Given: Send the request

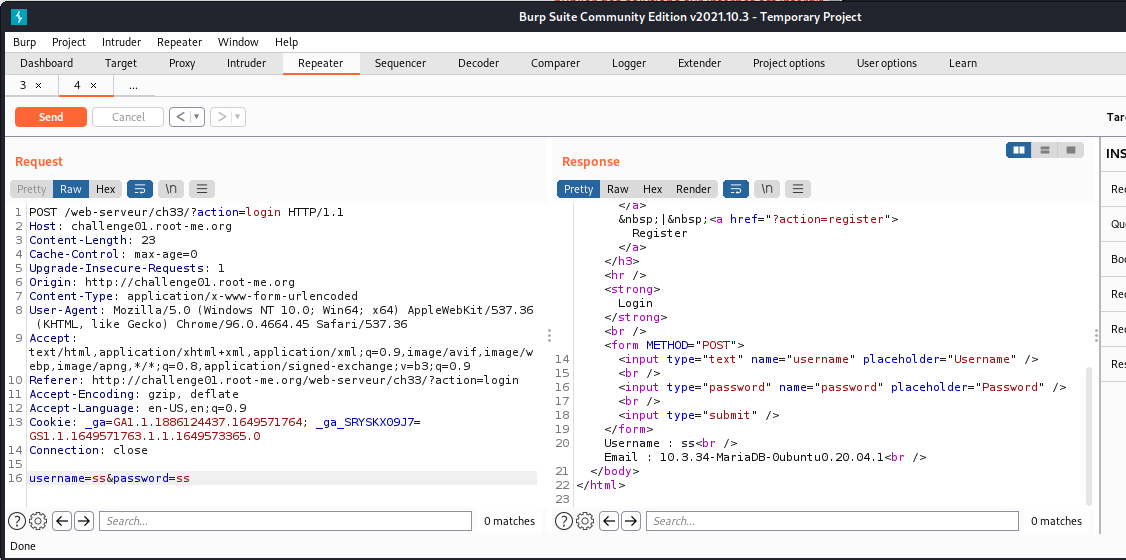Looking at the screenshot, I should (x=51, y=117).
